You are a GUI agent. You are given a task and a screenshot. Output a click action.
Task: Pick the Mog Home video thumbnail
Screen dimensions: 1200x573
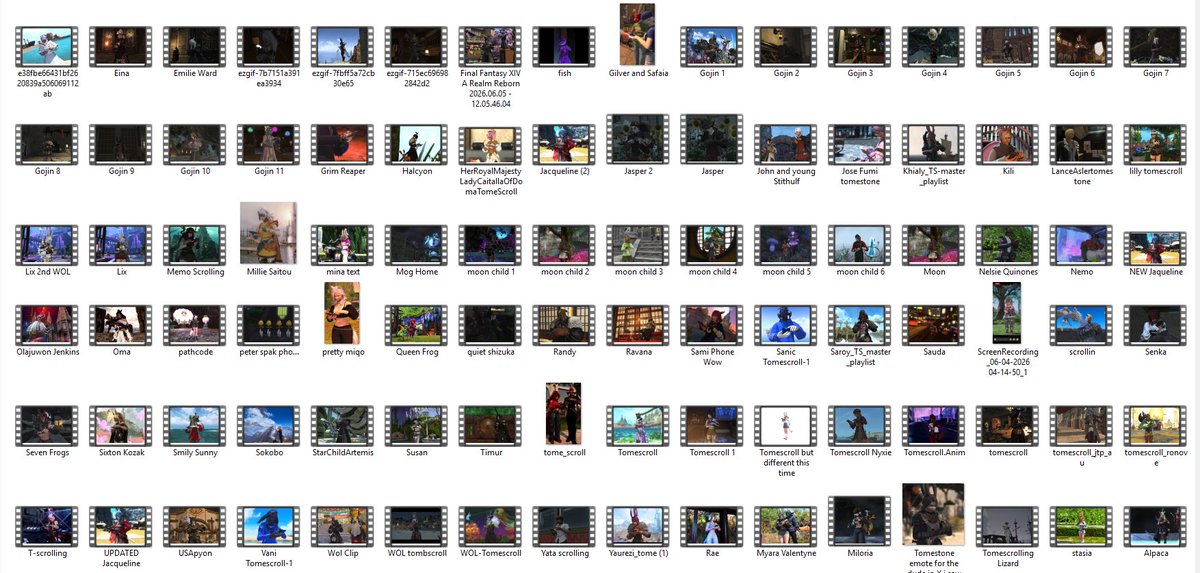pos(415,245)
